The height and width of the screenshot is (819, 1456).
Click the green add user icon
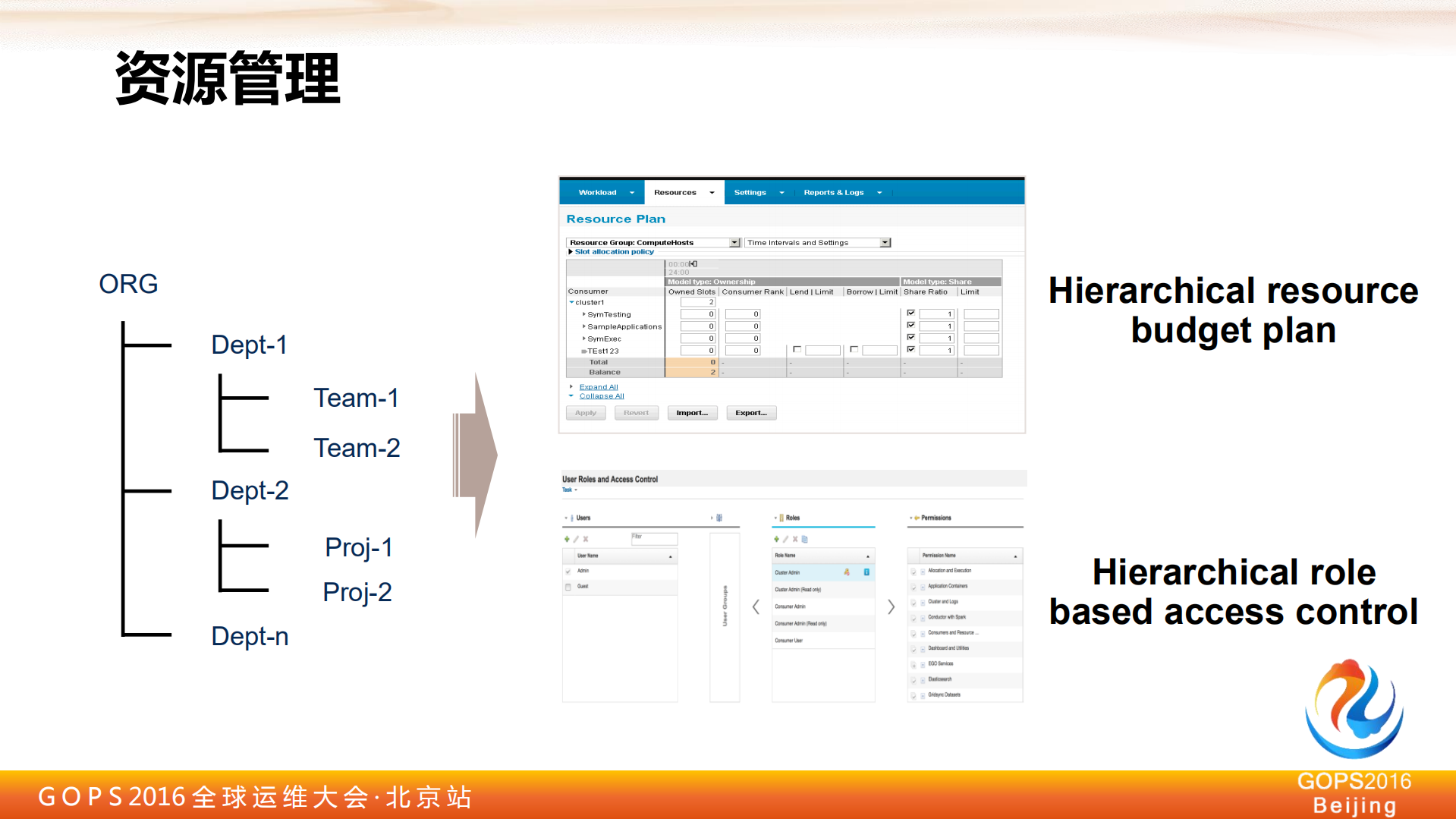[567, 539]
